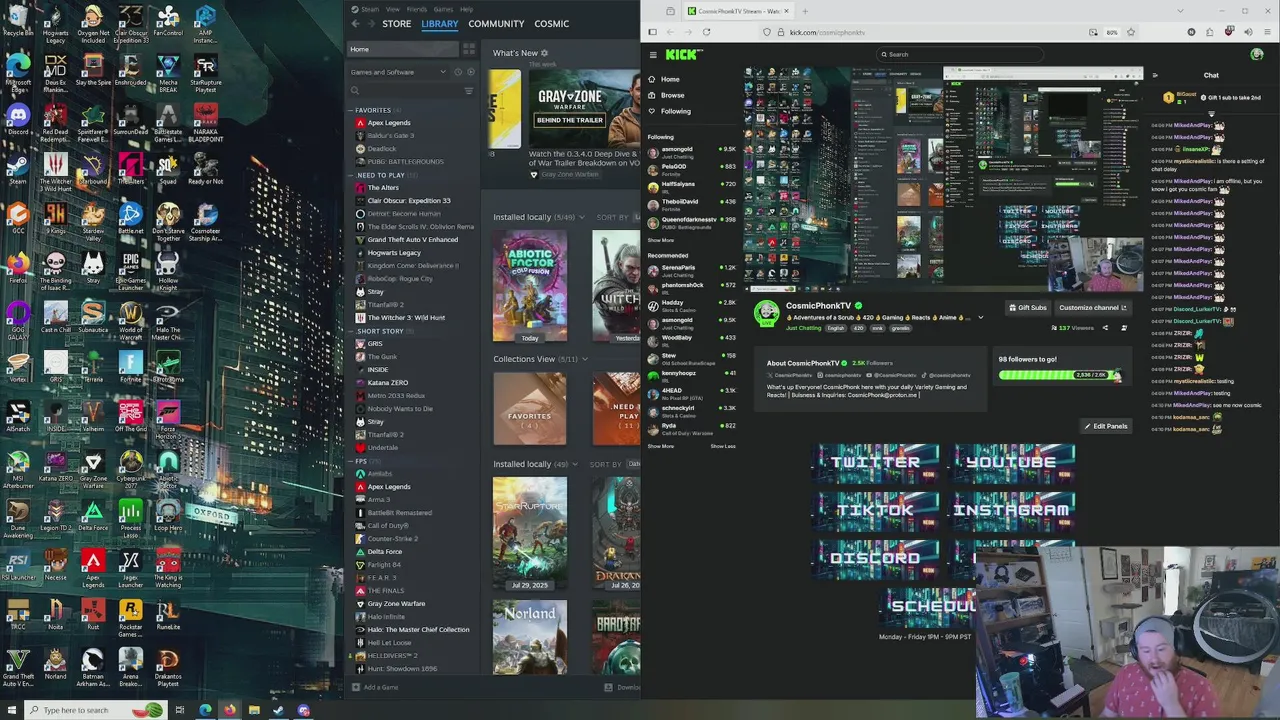Screen dimensions: 1280x720
Task: Open the Steam COMMUNITY tab
Action: [x=496, y=24]
